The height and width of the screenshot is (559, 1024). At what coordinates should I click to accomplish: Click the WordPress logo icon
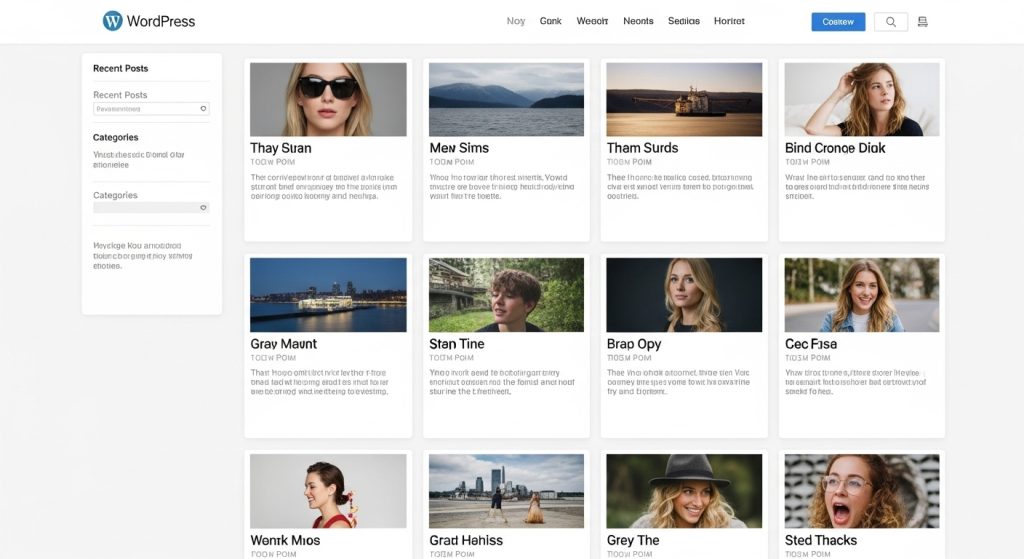112,21
